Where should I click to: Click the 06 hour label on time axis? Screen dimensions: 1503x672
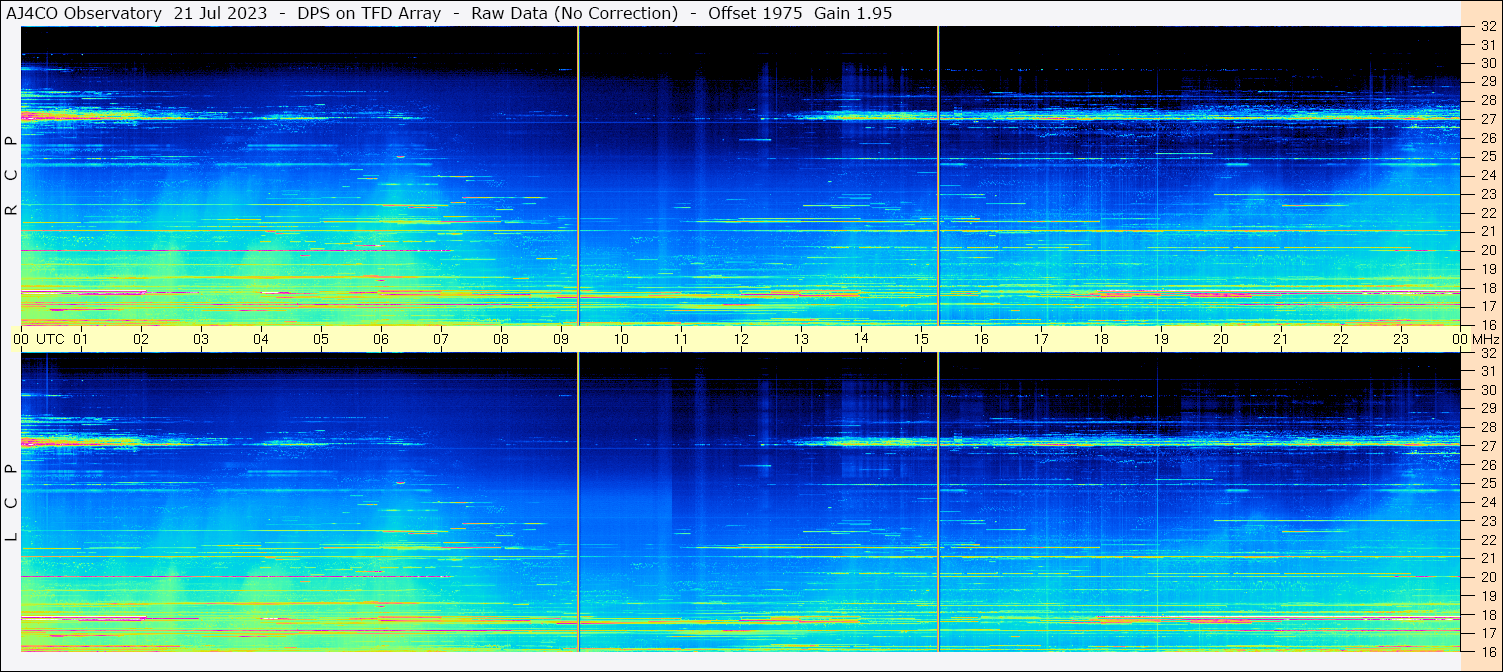[x=381, y=339]
